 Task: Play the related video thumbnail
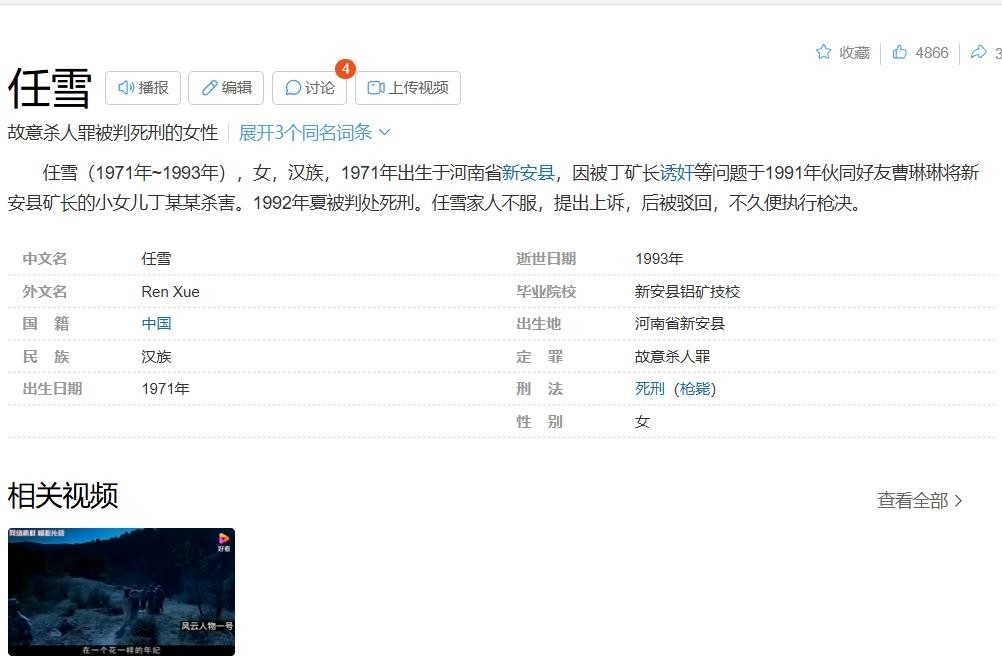click(121, 590)
